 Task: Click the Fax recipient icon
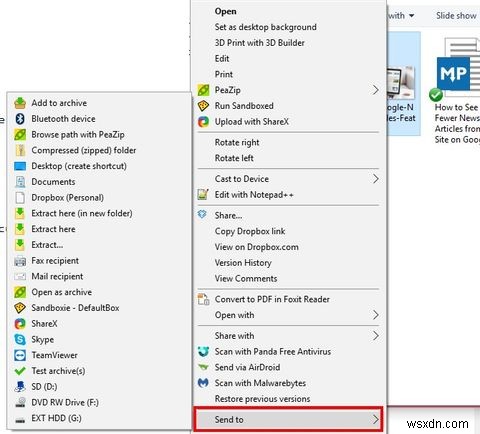pyautogui.click(x=20, y=261)
